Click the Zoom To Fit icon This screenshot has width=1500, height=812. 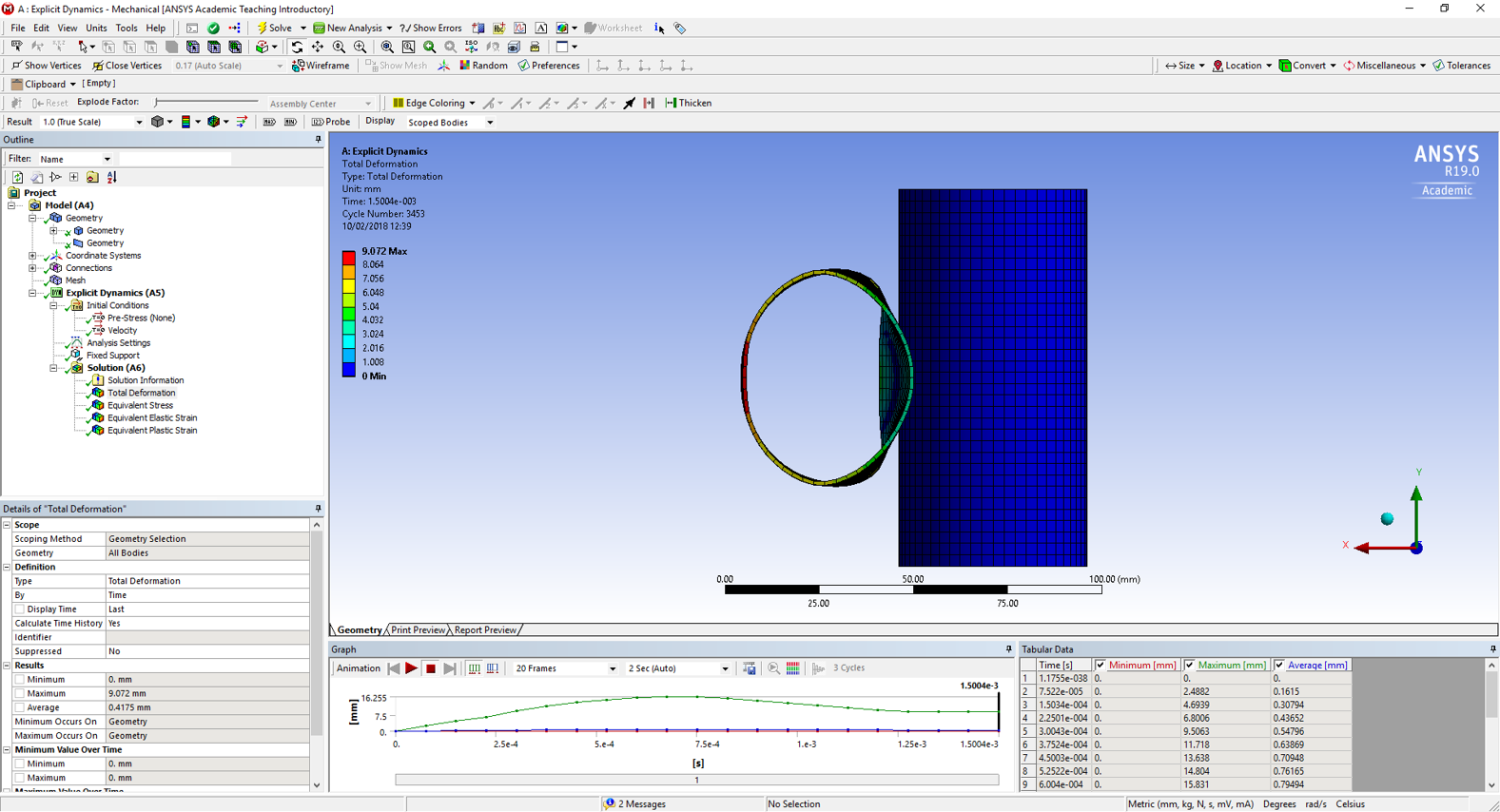(387, 47)
